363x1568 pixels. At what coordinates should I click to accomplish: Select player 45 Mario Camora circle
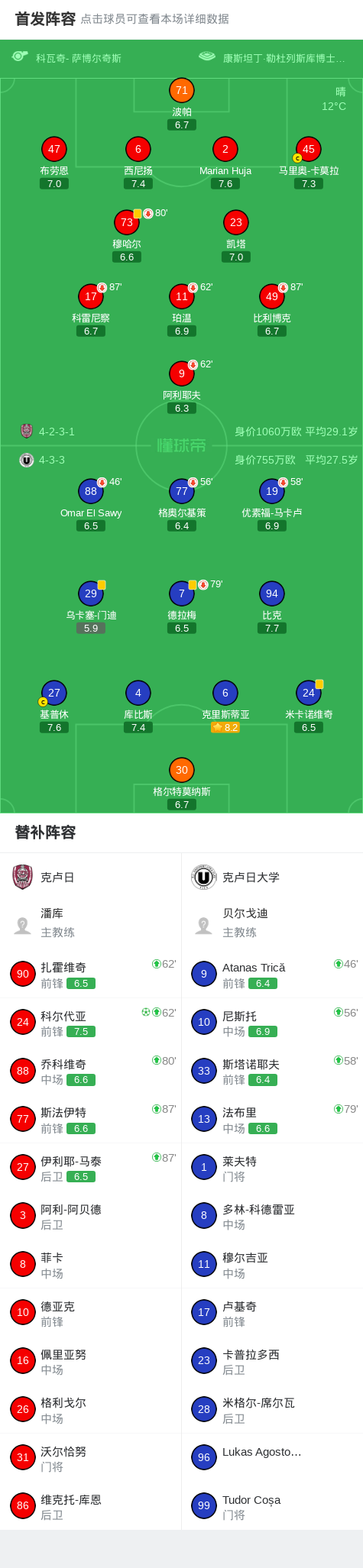click(309, 149)
